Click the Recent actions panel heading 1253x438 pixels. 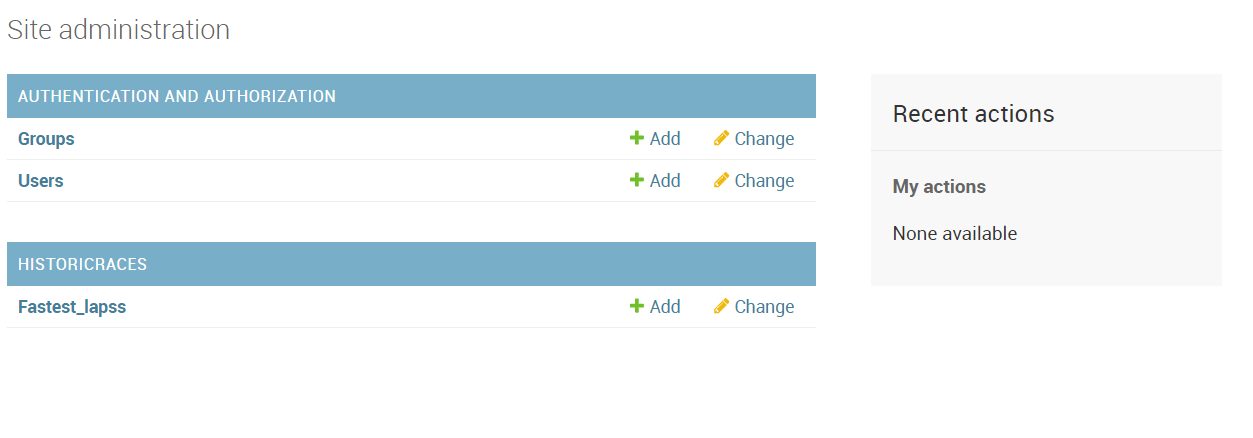tap(973, 114)
